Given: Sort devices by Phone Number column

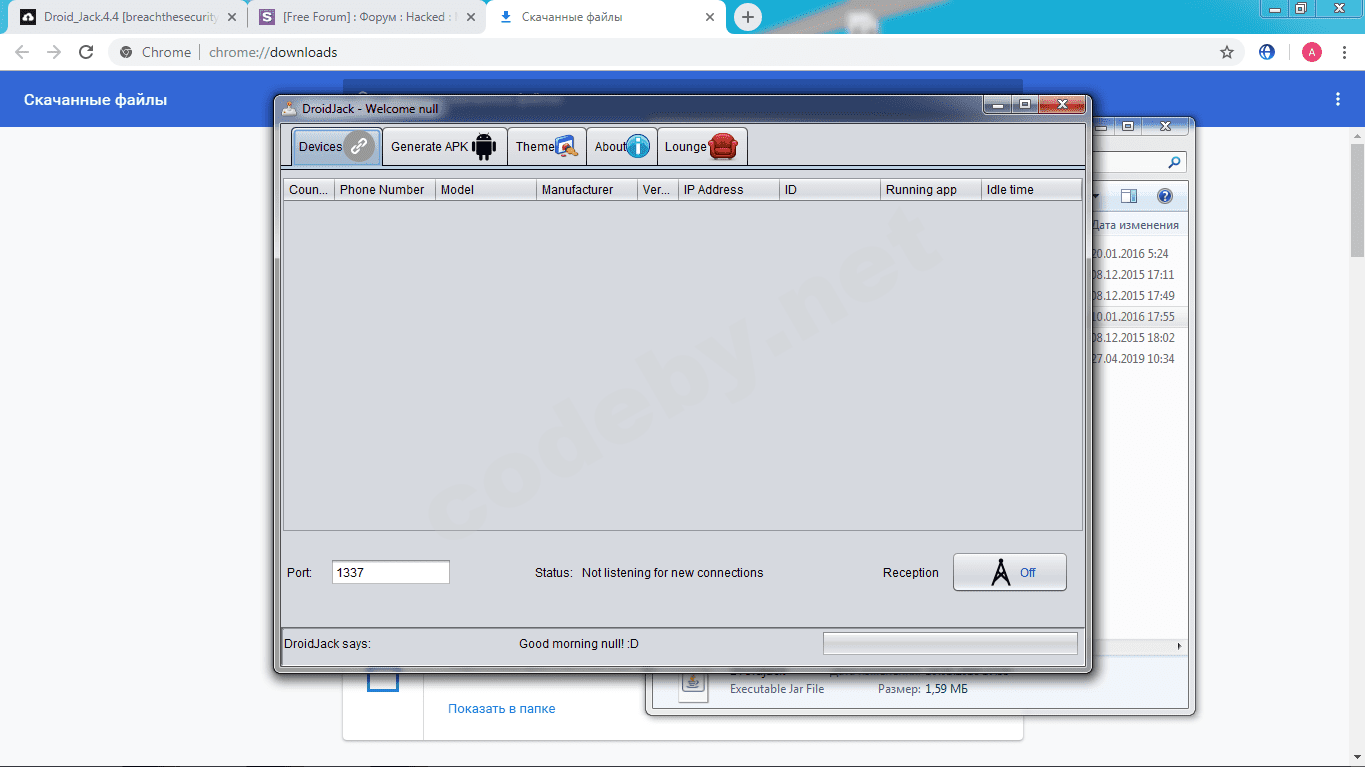Looking at the screenshot, I should pos(385,189).
